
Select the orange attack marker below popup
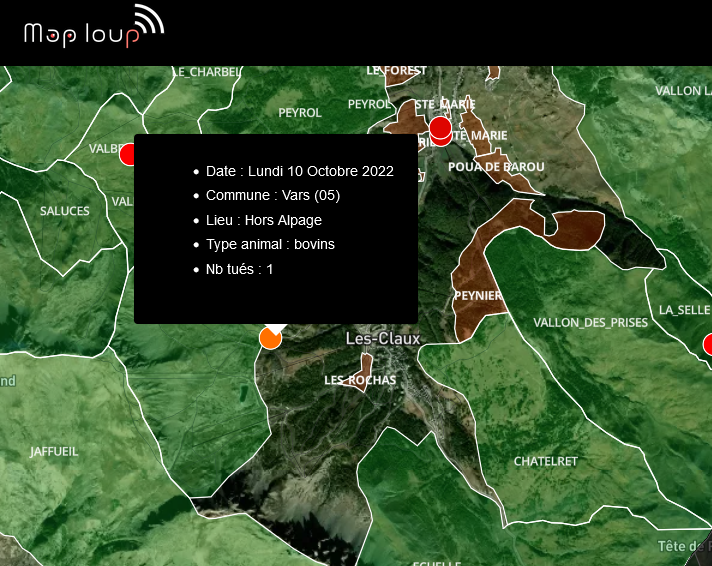click(x=270, y=338)
